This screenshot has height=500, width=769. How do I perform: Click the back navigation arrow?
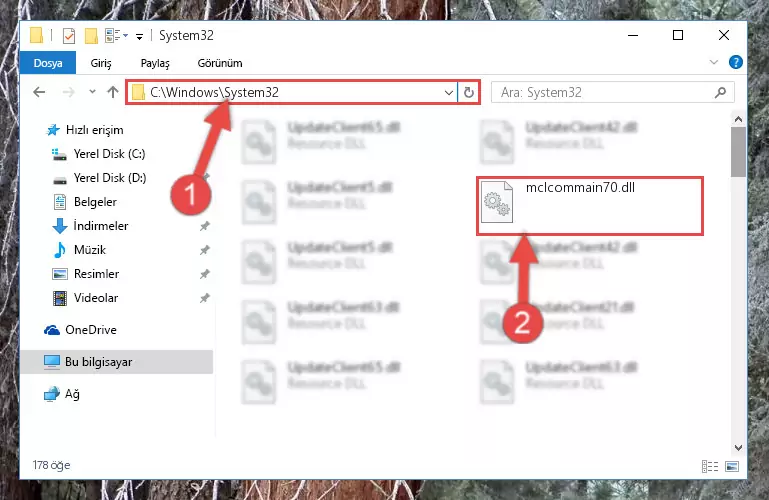(x=39, y=92)
